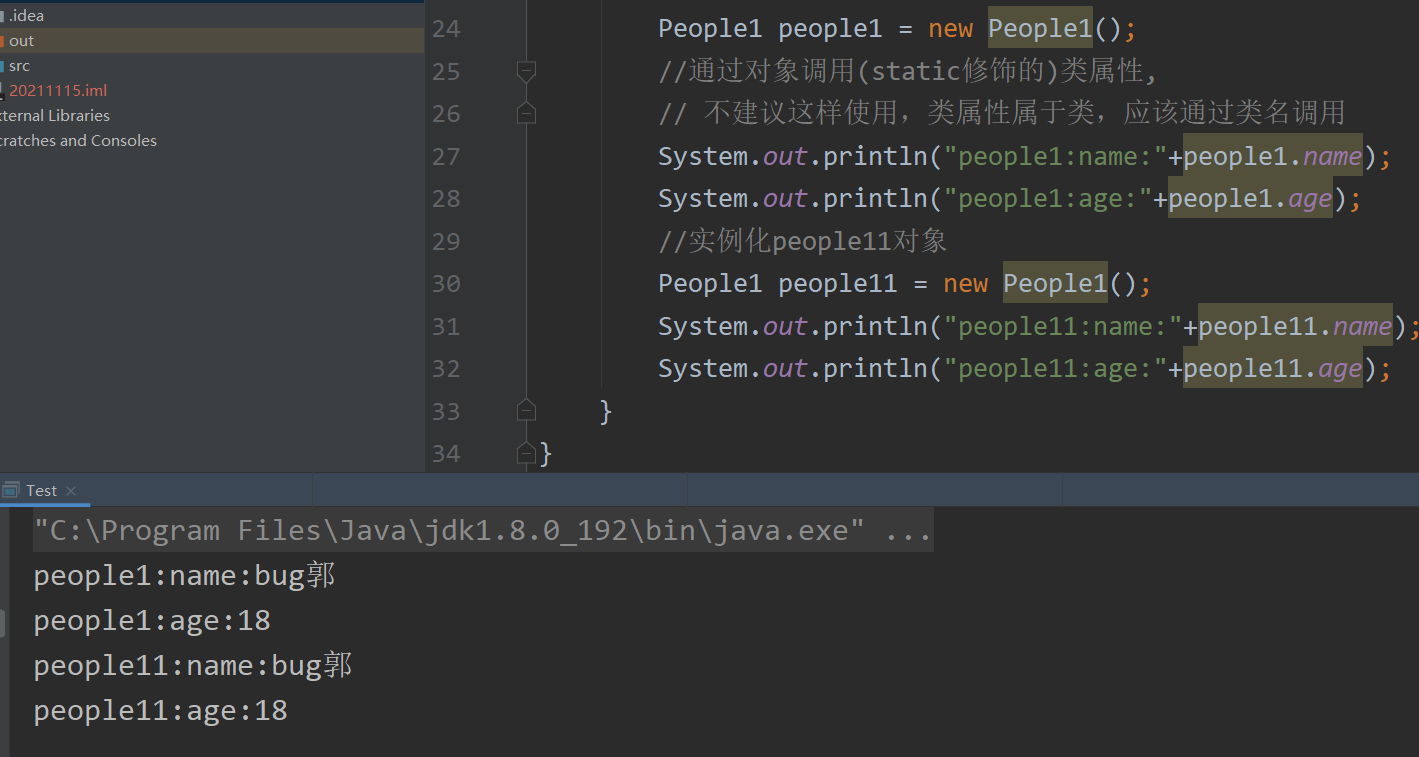This screenshot has width=1419, height=757.
Task: Click the java.exe command line in console
Action: (x=483, y=530)
